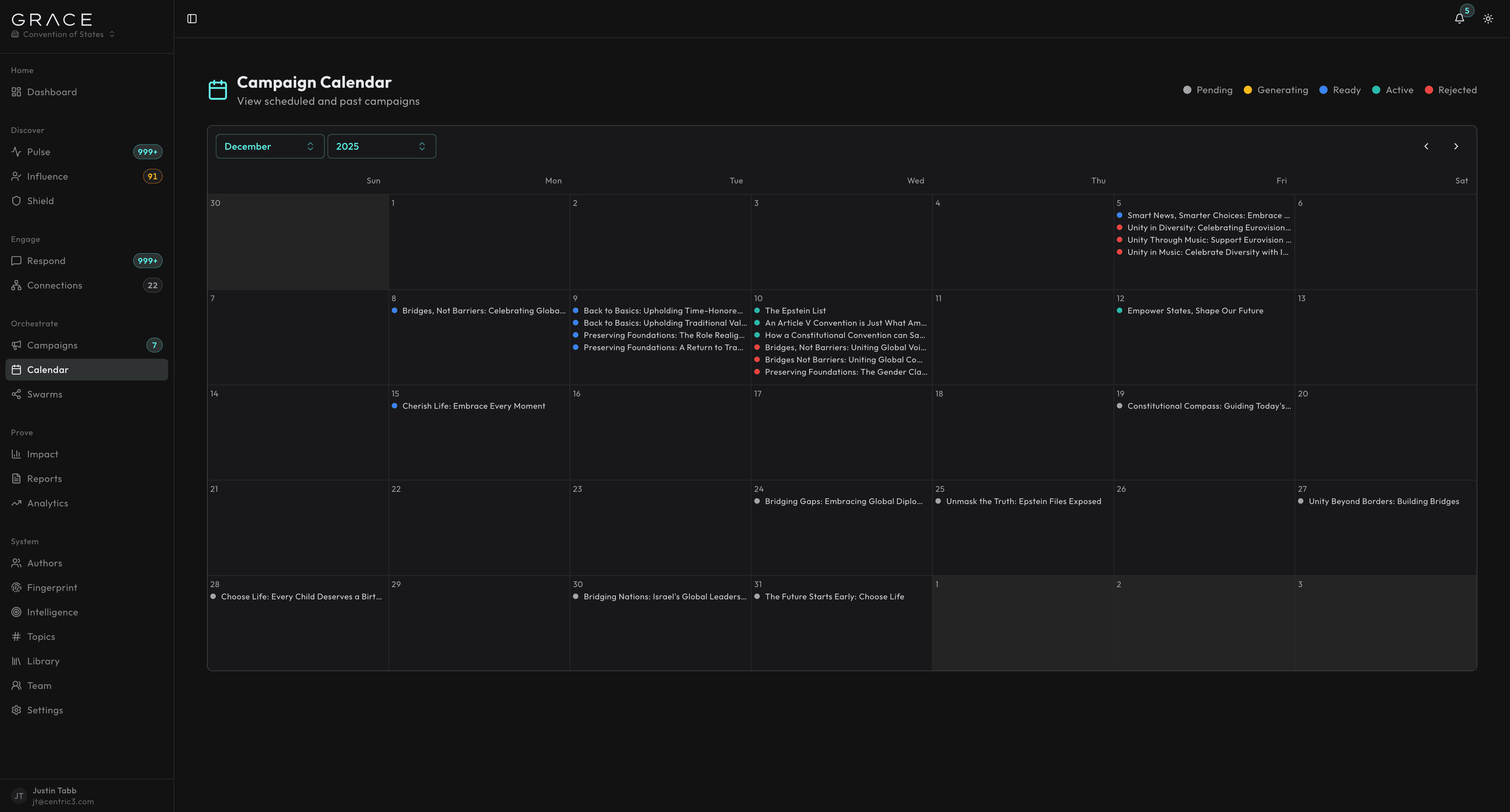The image size is (1510, 812).
Task: Toggle light mode with the sun icon
Action: click(1488, 18)
